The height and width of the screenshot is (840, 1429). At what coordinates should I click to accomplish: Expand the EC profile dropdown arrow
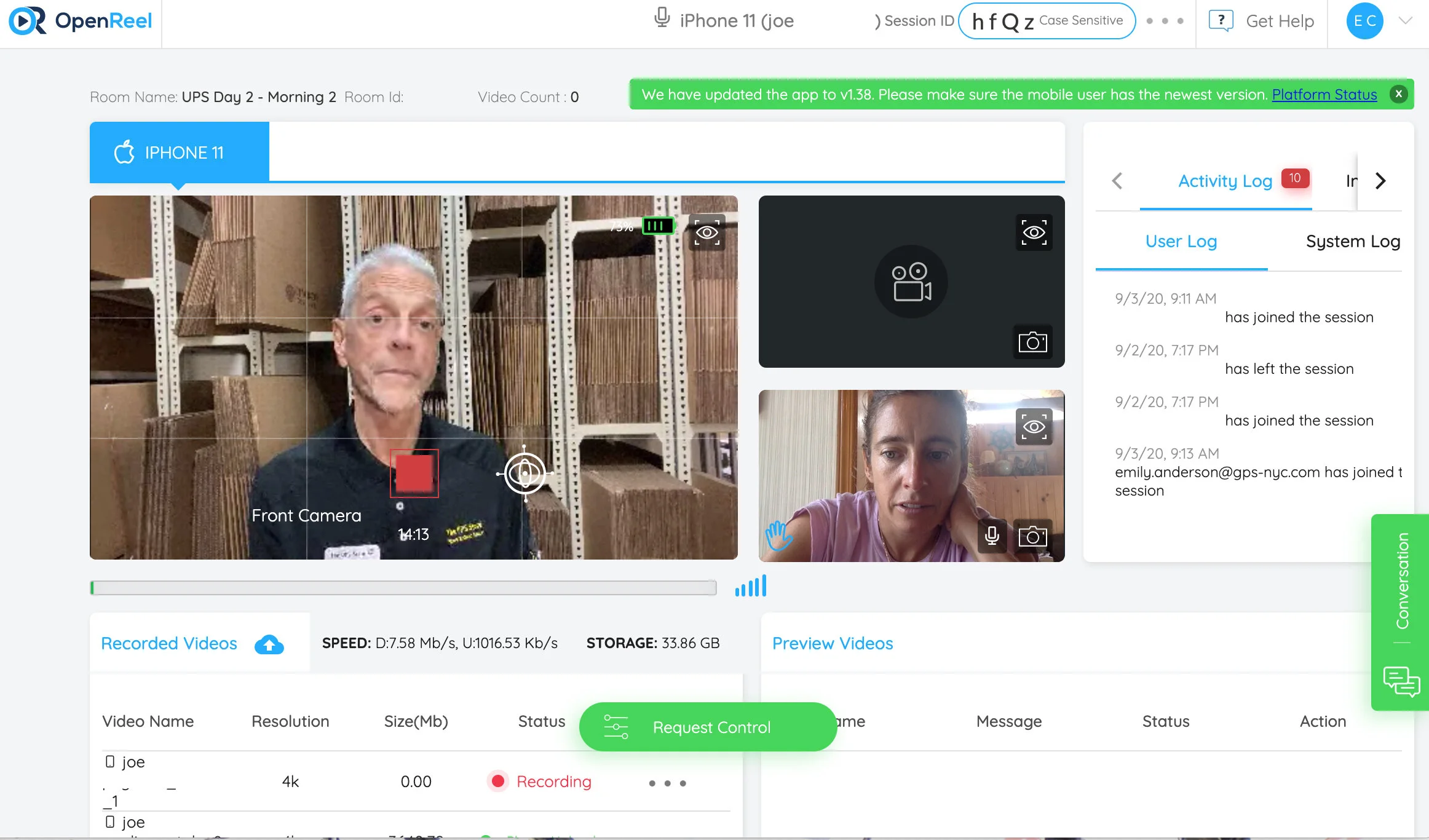tap(1405, 21)
